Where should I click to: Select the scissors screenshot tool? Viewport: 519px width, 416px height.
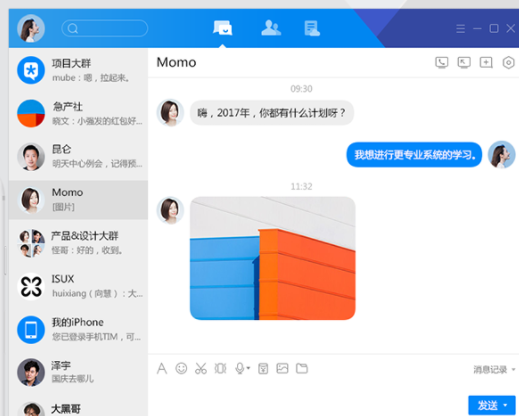click(x=201, y=369)
